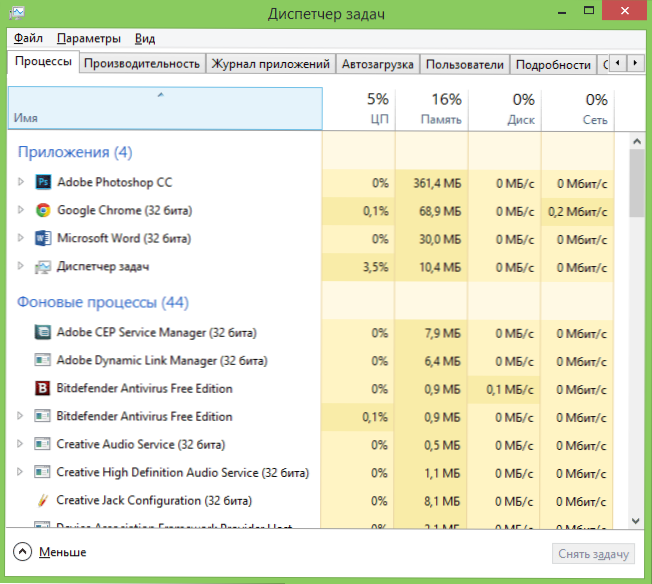The height and width of the screenshot is (584, 652).
Task: Click the Creative High Definition Audio Service icon
Action: [42, 472]
